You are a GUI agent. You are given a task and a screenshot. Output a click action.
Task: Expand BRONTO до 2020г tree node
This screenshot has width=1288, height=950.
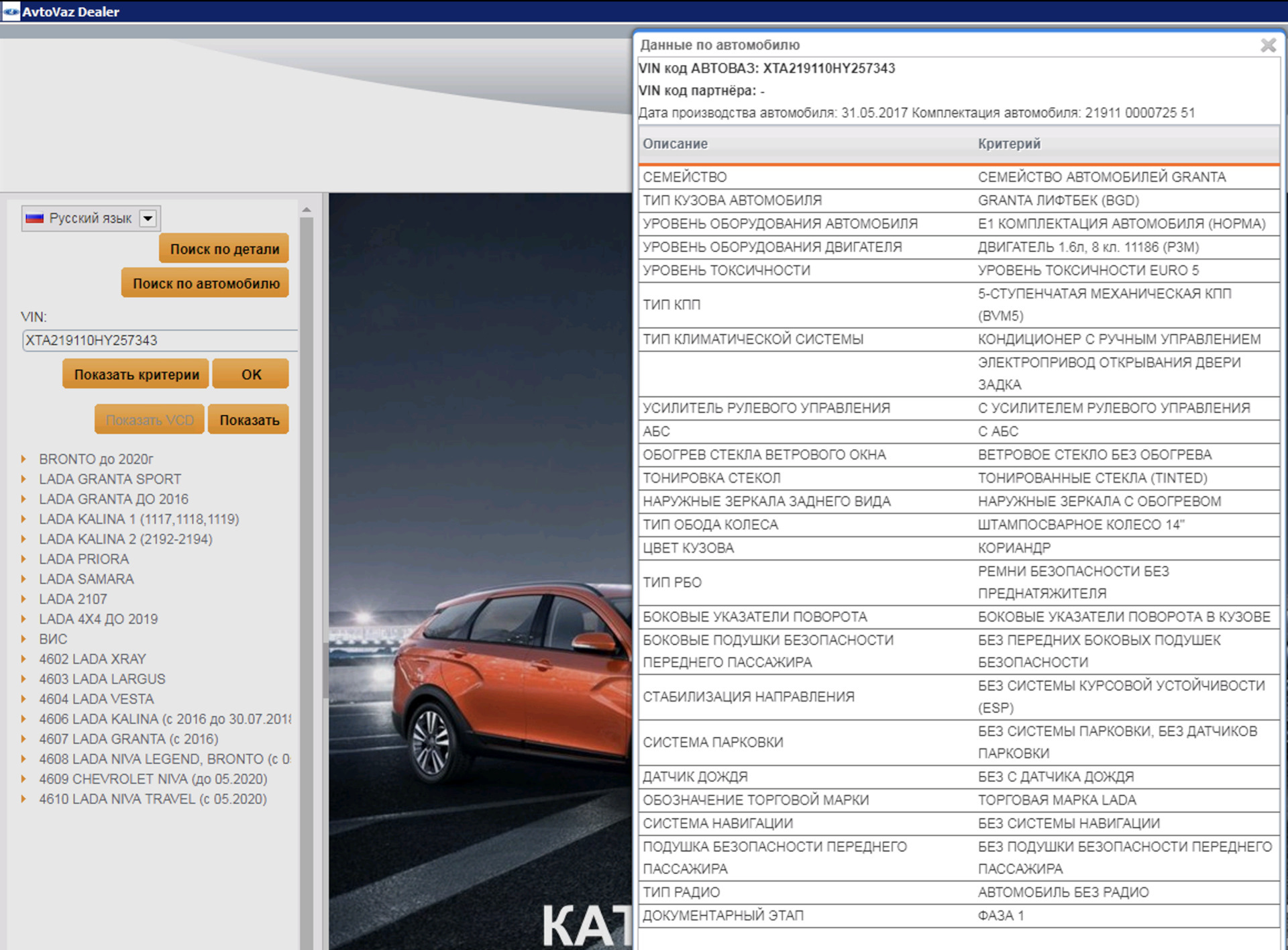[x=23, y=459]
